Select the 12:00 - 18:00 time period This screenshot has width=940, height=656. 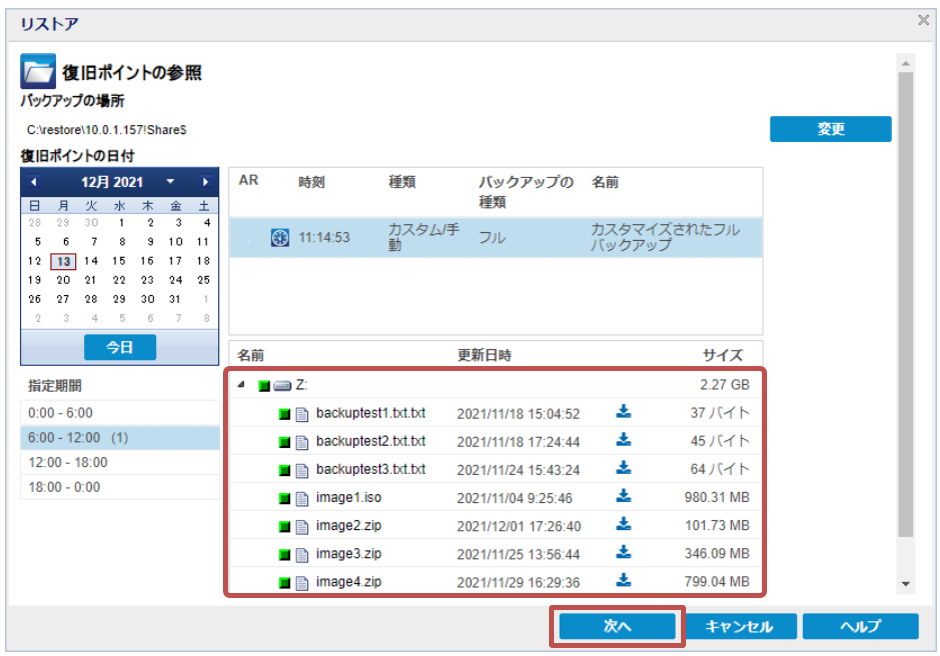pyautogui.click(x=120, y=462)
